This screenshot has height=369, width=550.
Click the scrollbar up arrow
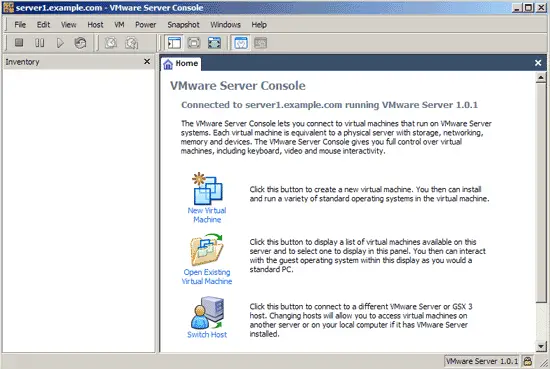pyautogui.click(x=541, y=78)
